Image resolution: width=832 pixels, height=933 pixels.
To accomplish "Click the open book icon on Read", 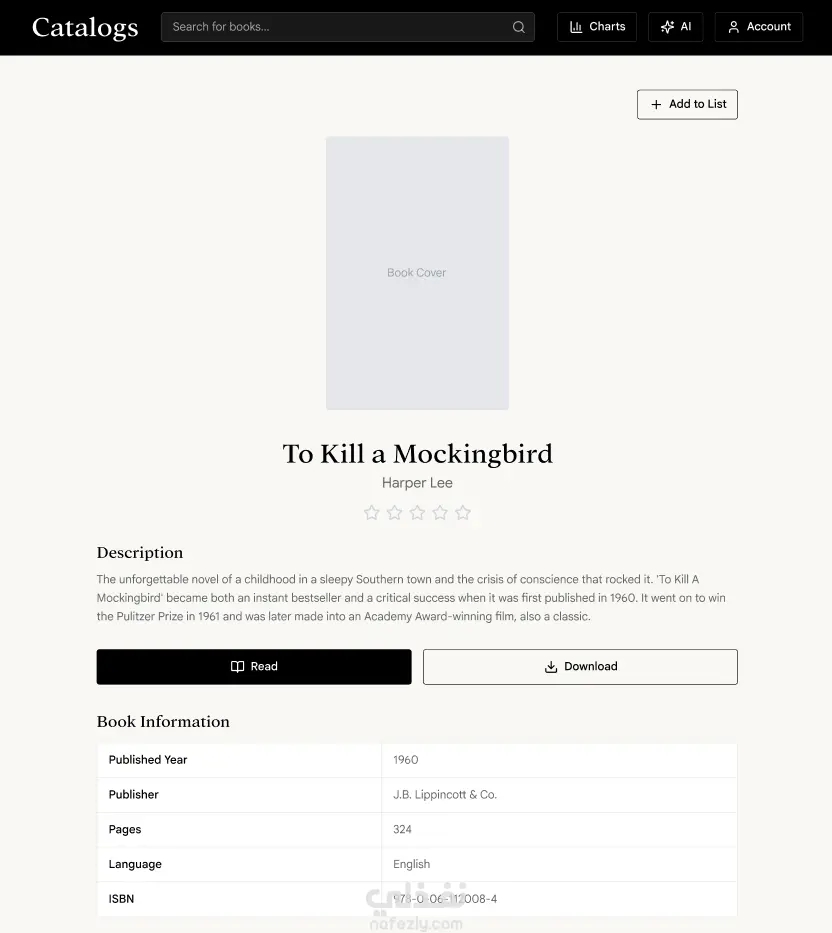I will pos(237,666).
